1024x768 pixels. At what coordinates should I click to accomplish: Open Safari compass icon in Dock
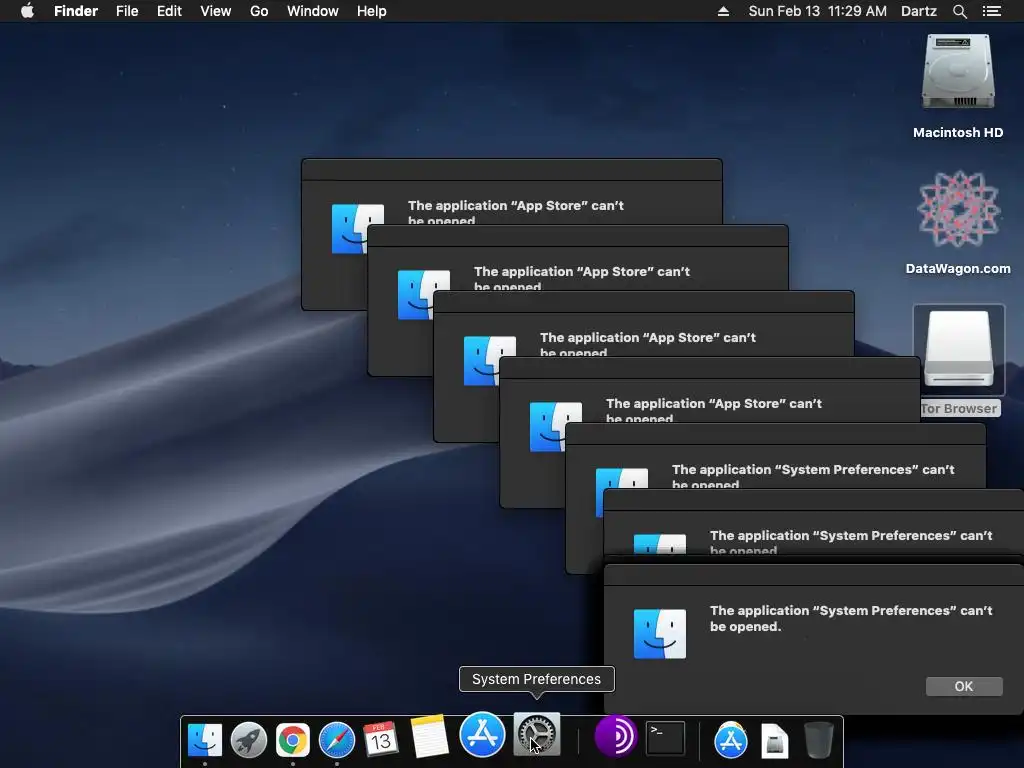tap(336, 741)
